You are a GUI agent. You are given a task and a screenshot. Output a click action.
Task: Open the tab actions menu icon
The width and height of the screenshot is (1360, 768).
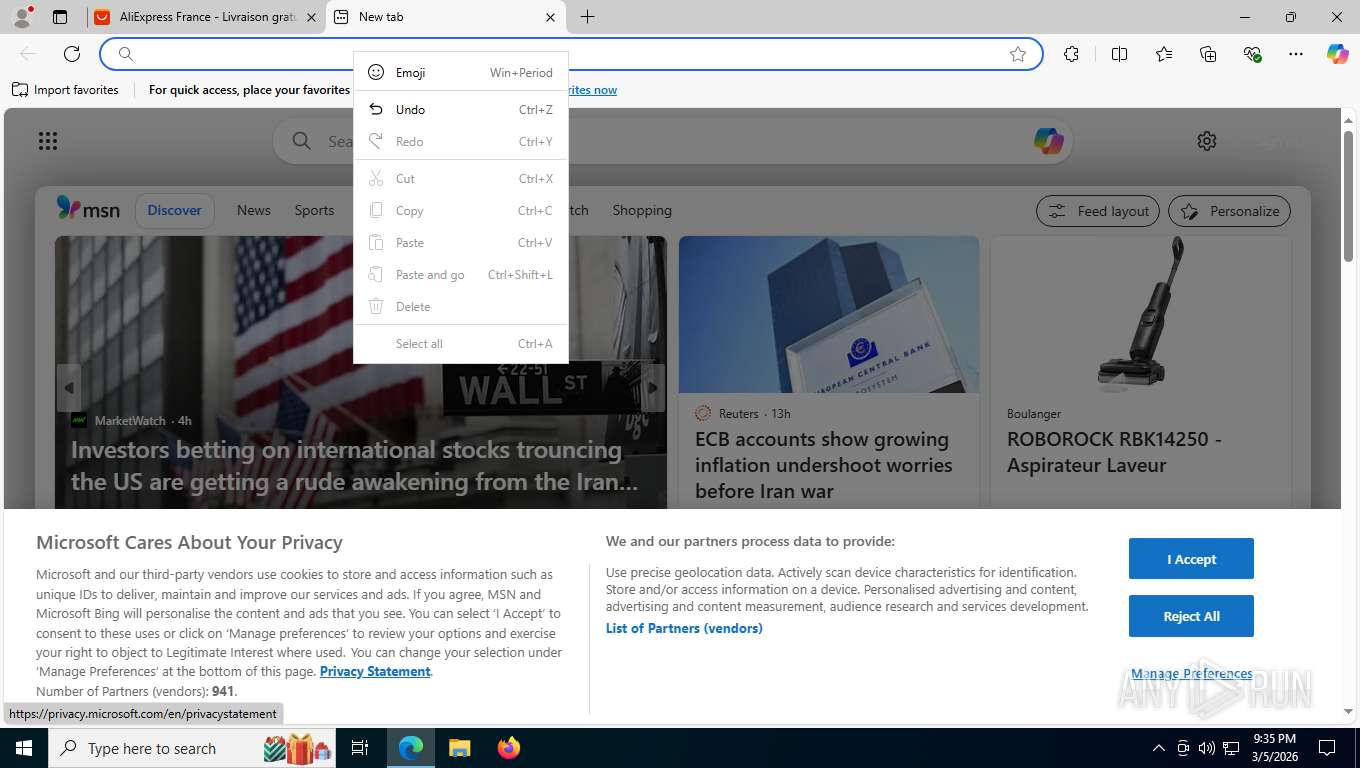[x=60, y=17]
